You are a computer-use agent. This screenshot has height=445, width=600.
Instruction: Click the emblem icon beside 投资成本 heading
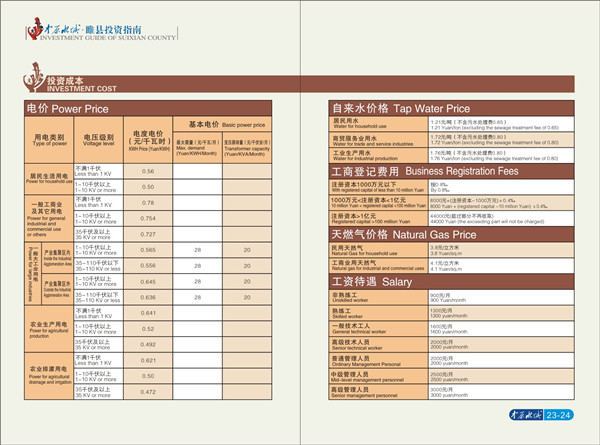[x=34, y=77]
